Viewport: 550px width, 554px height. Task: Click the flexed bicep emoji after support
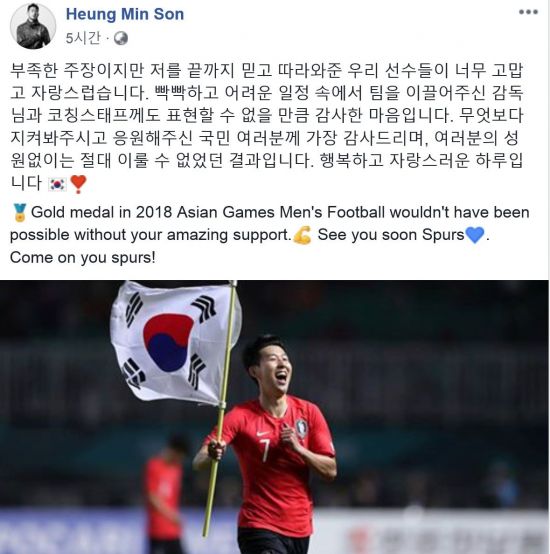point(302,235)
